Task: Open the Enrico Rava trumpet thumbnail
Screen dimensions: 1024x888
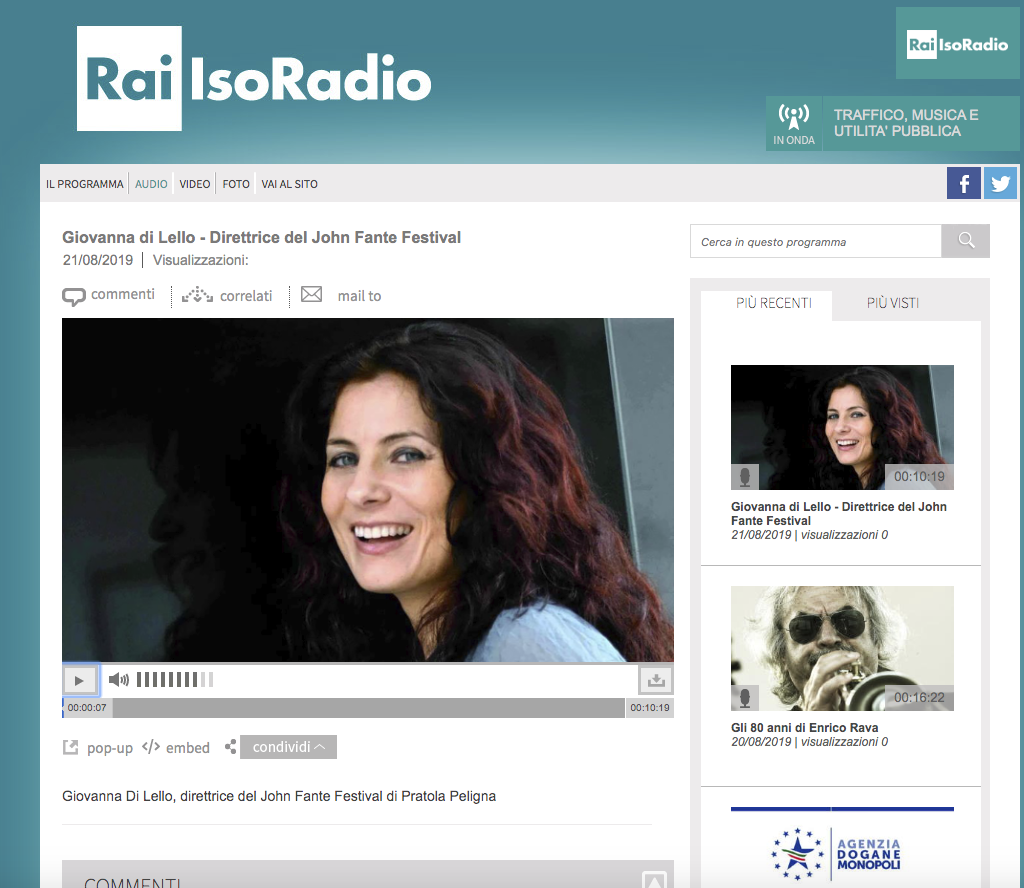Action: 842,648
